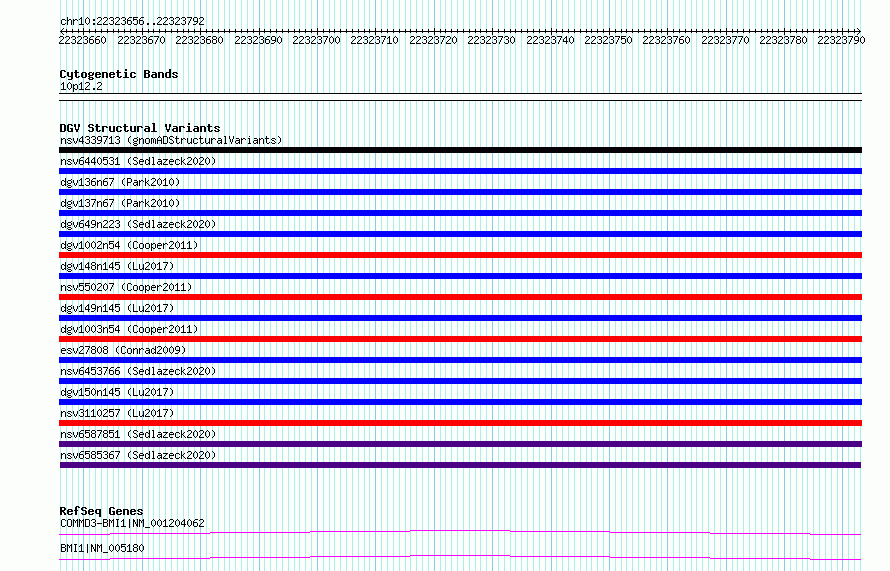This screenshot has width=890, height=571.
Task: Click ruler position 22323770
Action: click(725, 40)
